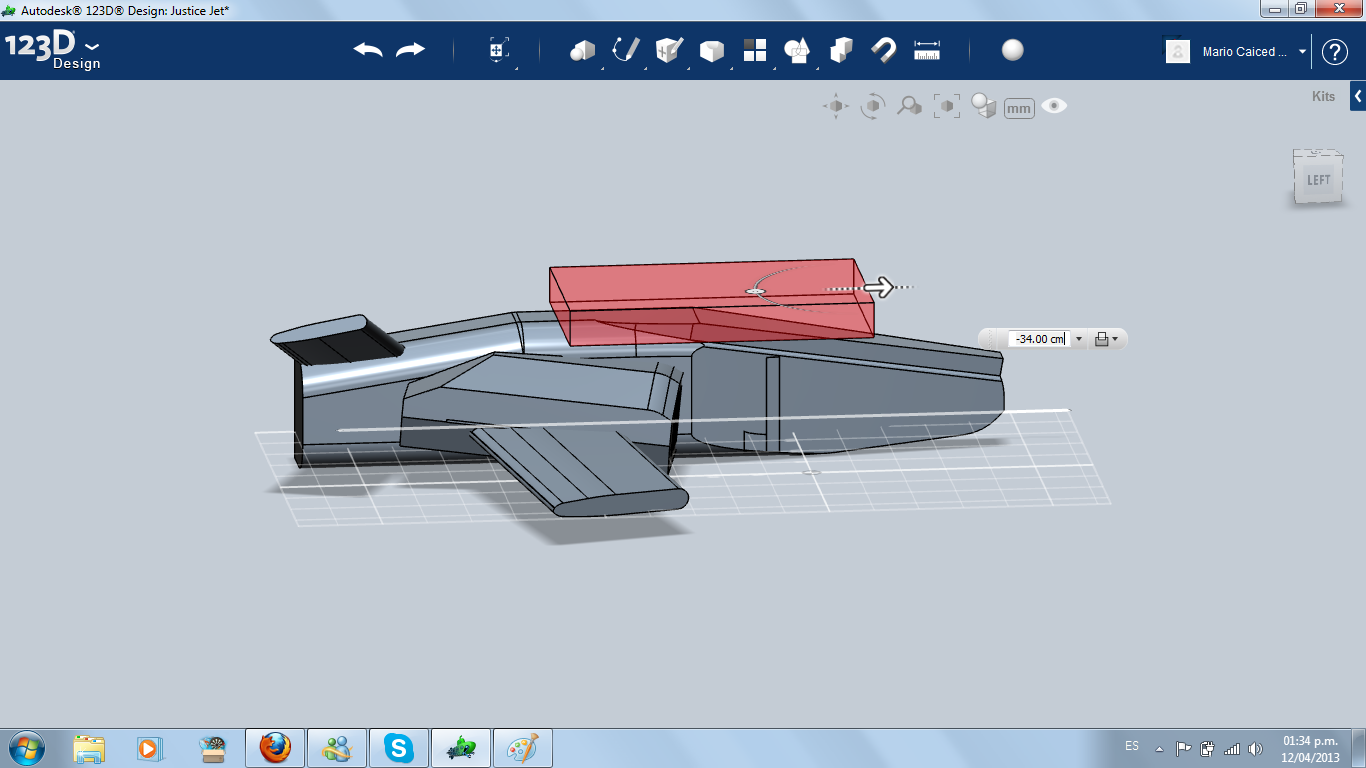This screenshot has width=1366, height=768.
Task: Open the Help question mark button
Action: pyautogui.click(x=1335, y=52)
